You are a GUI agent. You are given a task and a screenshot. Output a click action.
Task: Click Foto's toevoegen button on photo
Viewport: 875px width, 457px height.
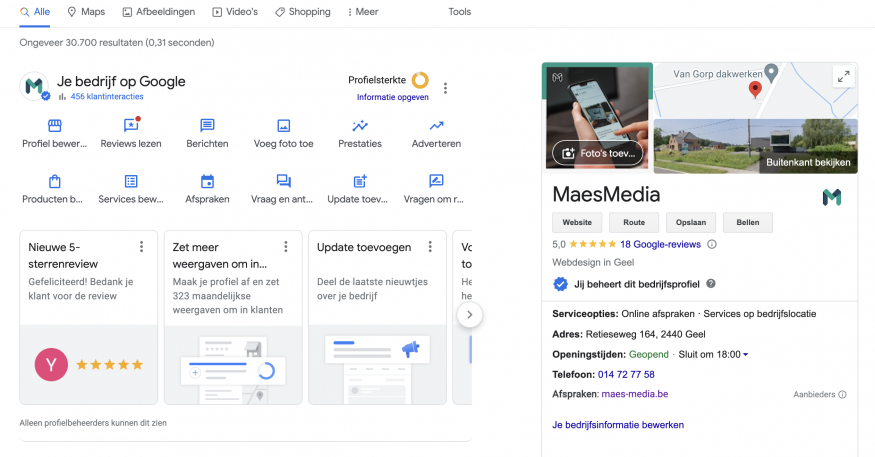click(x=598, y=153)
